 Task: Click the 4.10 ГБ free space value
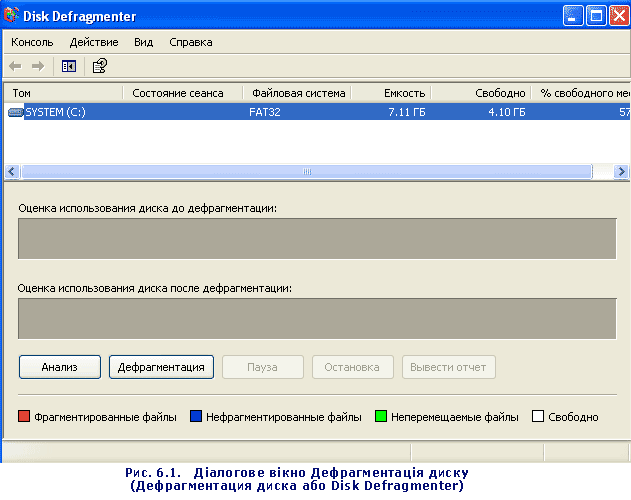pos(507,112)
